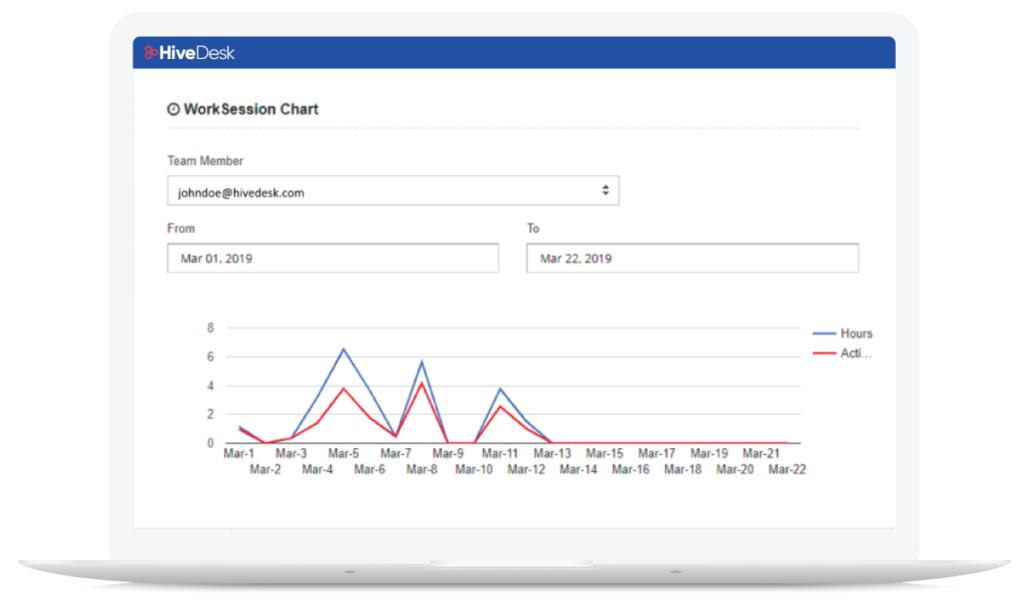Toggle the Acti... series in legend

tap(856, 354)
